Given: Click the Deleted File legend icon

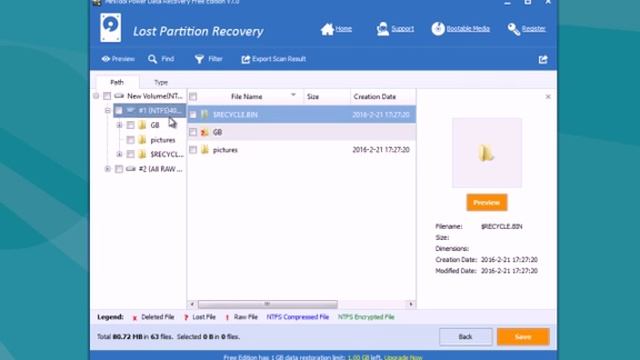Looking at the screenshot, I should 135,318.
